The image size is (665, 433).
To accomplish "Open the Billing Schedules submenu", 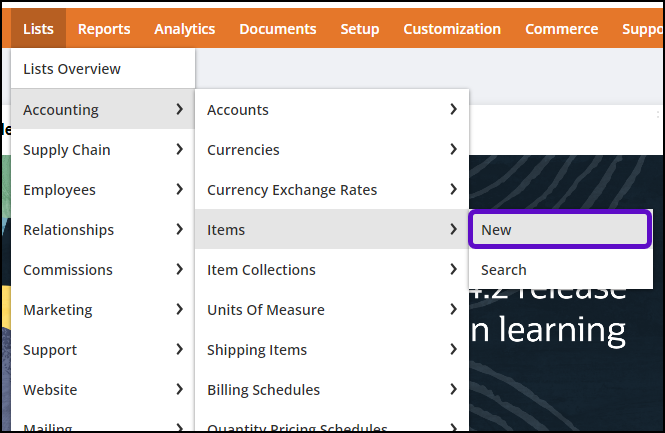I will 331,390.
